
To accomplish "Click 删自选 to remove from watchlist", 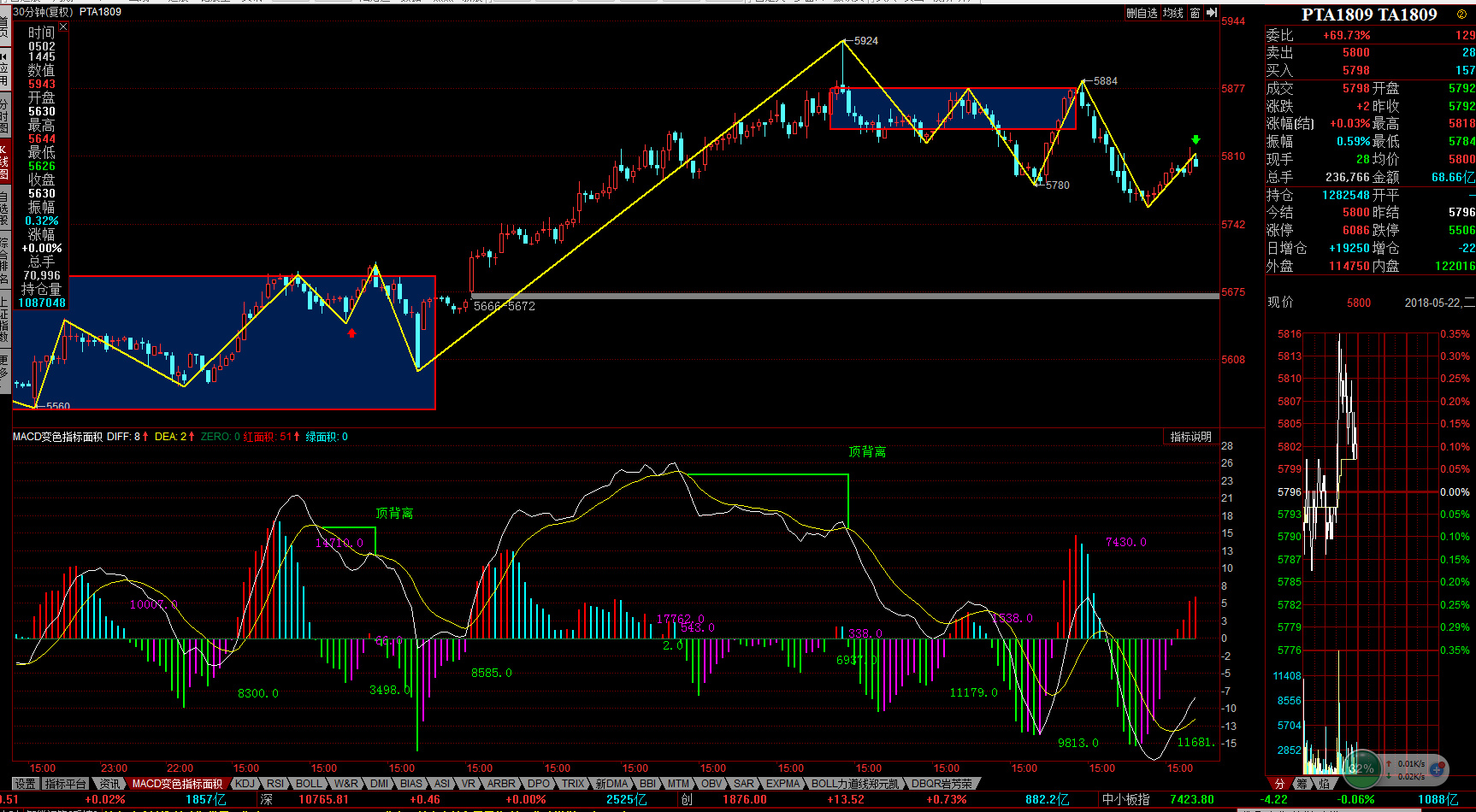I will tap(1142, 13).
